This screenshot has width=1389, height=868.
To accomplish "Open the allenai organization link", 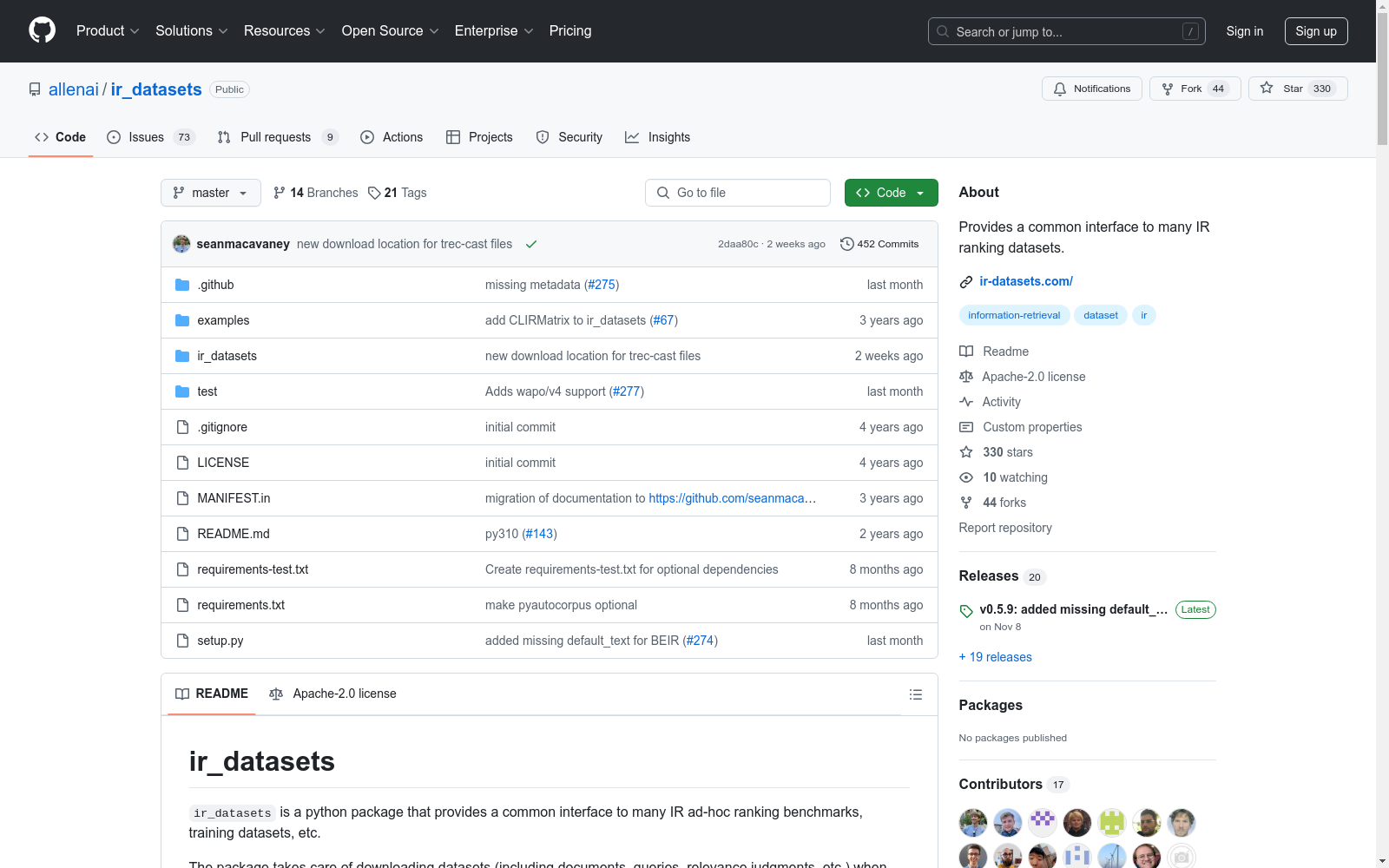I will [74, 89].
